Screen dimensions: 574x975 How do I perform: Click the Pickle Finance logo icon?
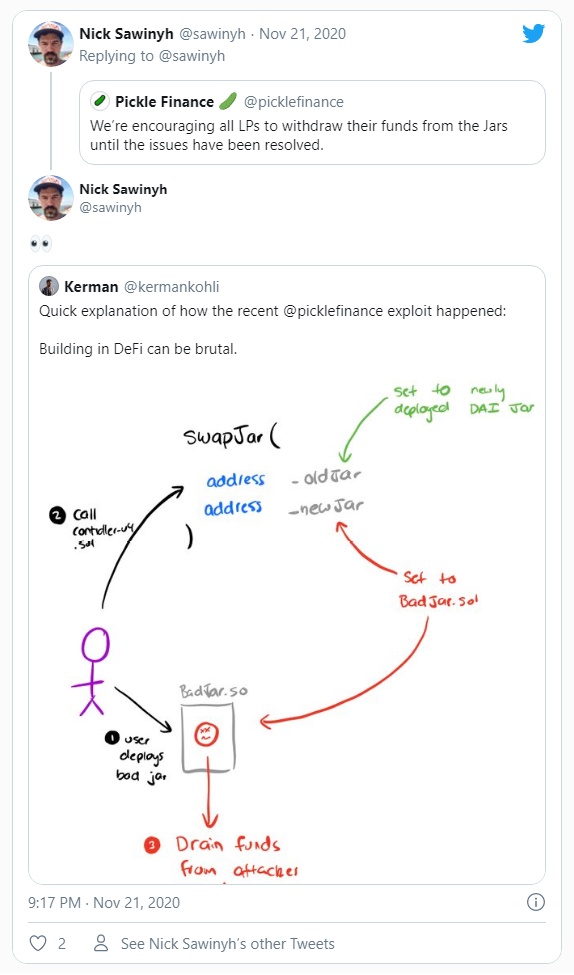[100, 101]
